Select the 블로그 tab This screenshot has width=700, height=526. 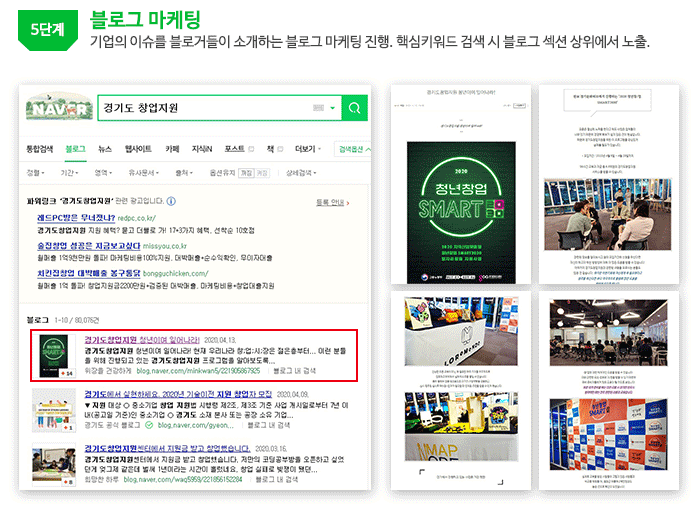click(x=75, y=149)
